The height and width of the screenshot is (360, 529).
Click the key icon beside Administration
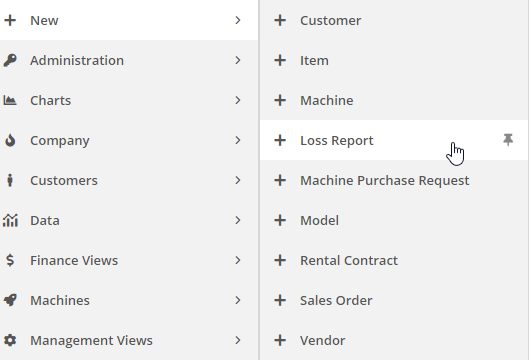pyautogui.click(x=10, y=60)
